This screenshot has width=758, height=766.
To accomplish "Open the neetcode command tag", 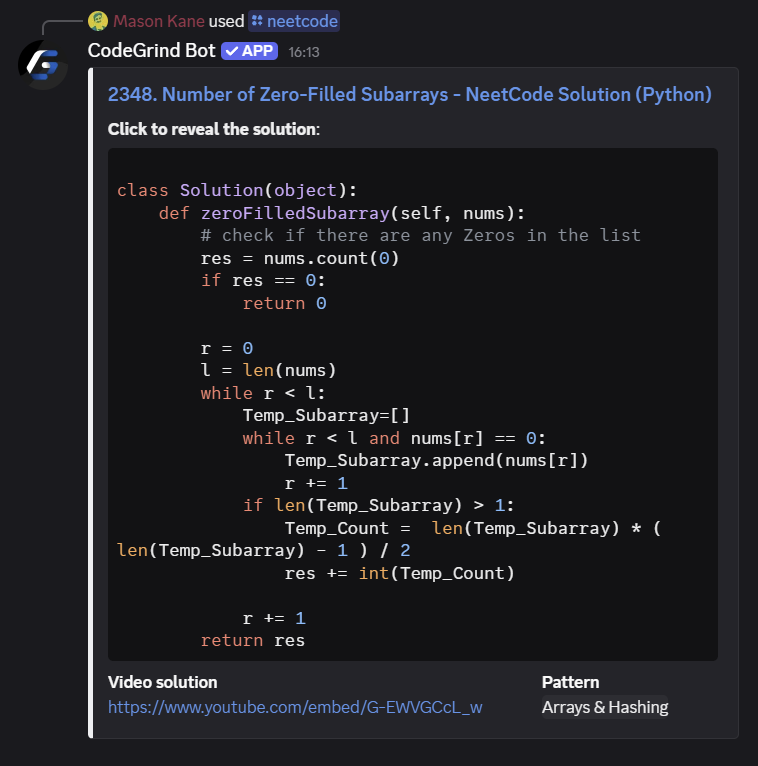I will [301, 21].
